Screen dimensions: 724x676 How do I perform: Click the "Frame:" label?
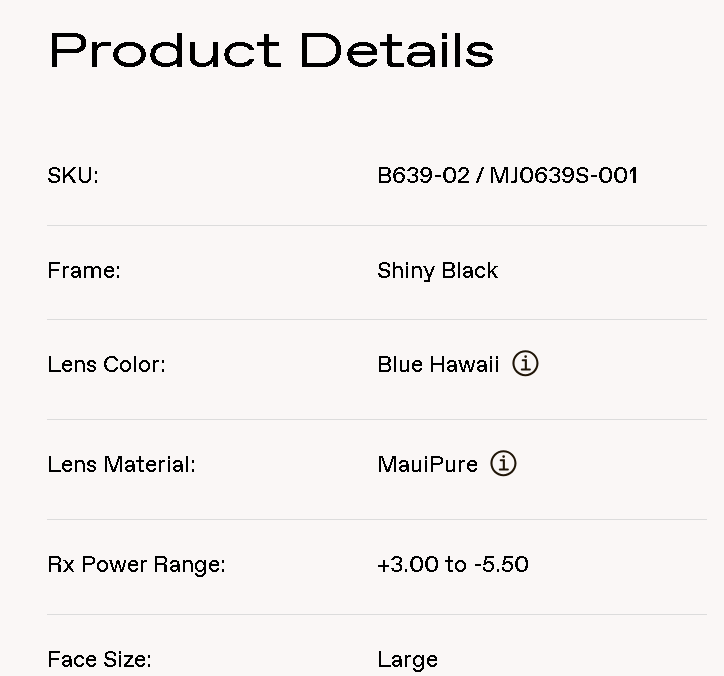tap(84, 271)
